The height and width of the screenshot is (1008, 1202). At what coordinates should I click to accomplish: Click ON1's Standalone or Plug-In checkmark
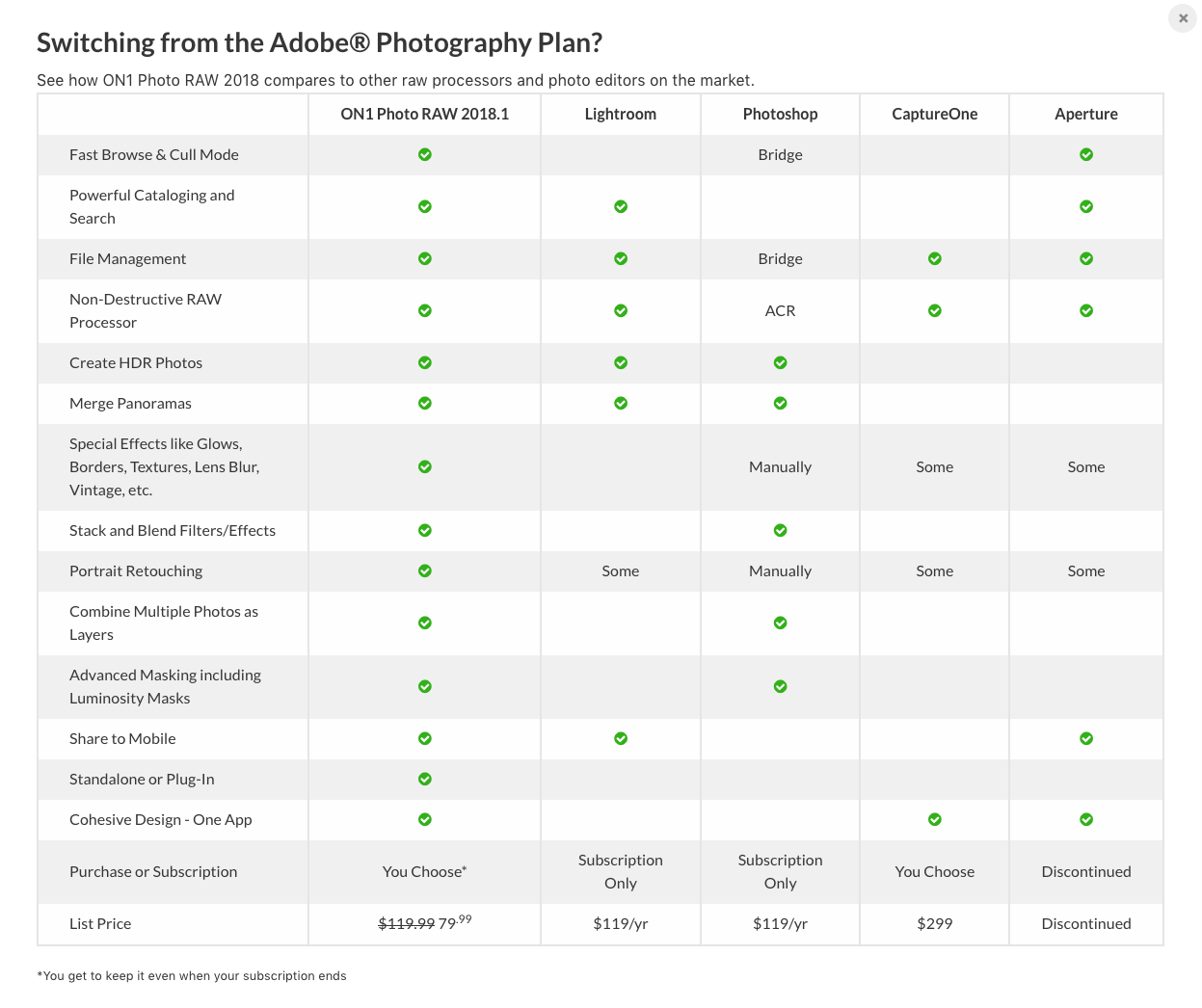(x=424, y=779)
